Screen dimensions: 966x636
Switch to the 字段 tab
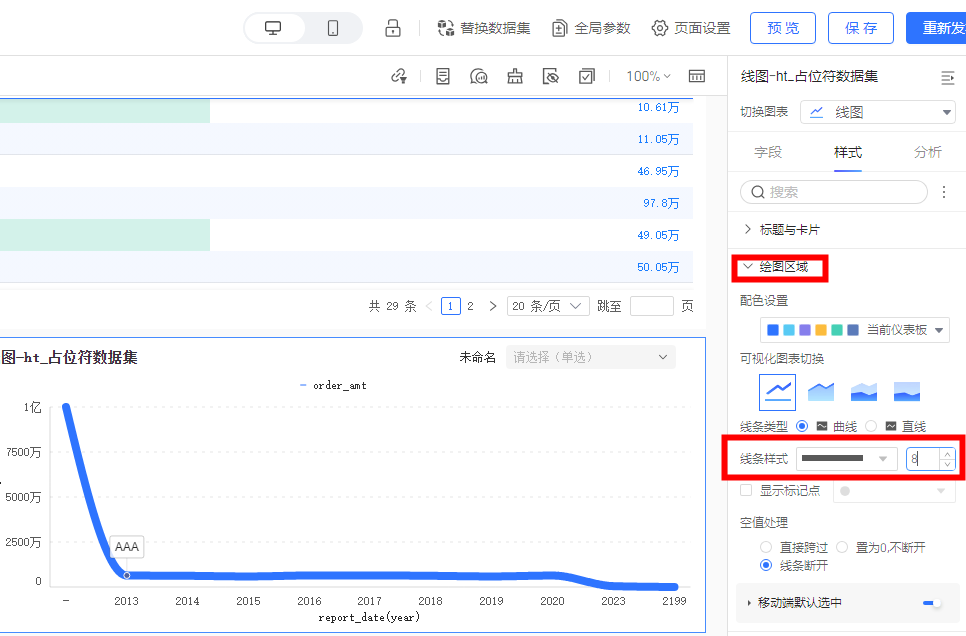click(768, 152)
